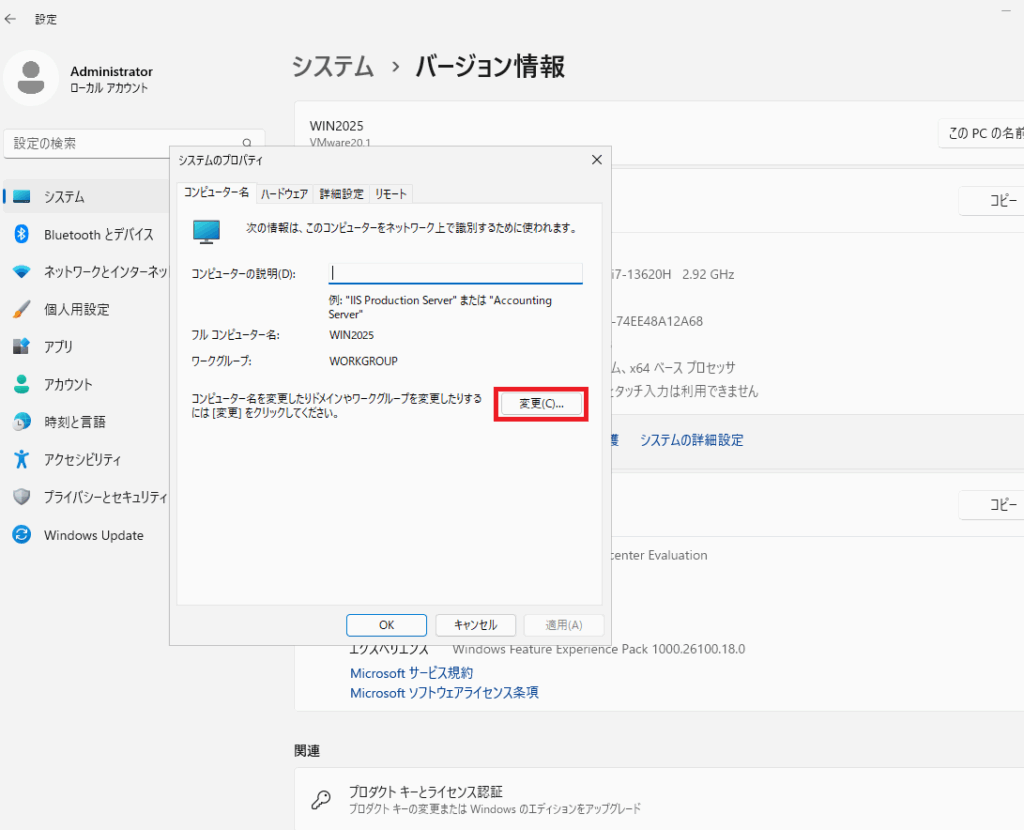
Task: Open Time and language globe-clock icon
Action: click(22, 422)
